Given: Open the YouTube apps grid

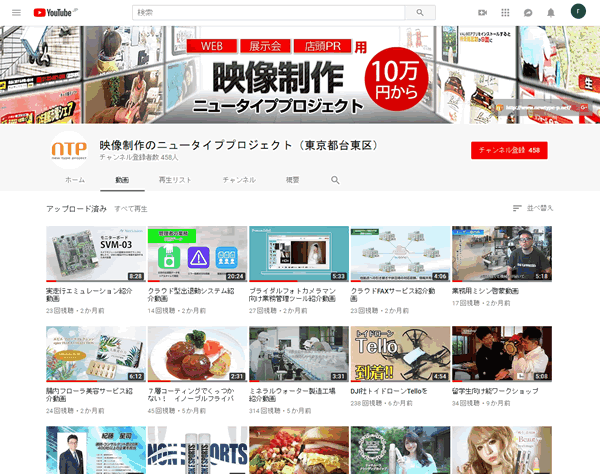Looking at the screenshot, I should 505,13.
